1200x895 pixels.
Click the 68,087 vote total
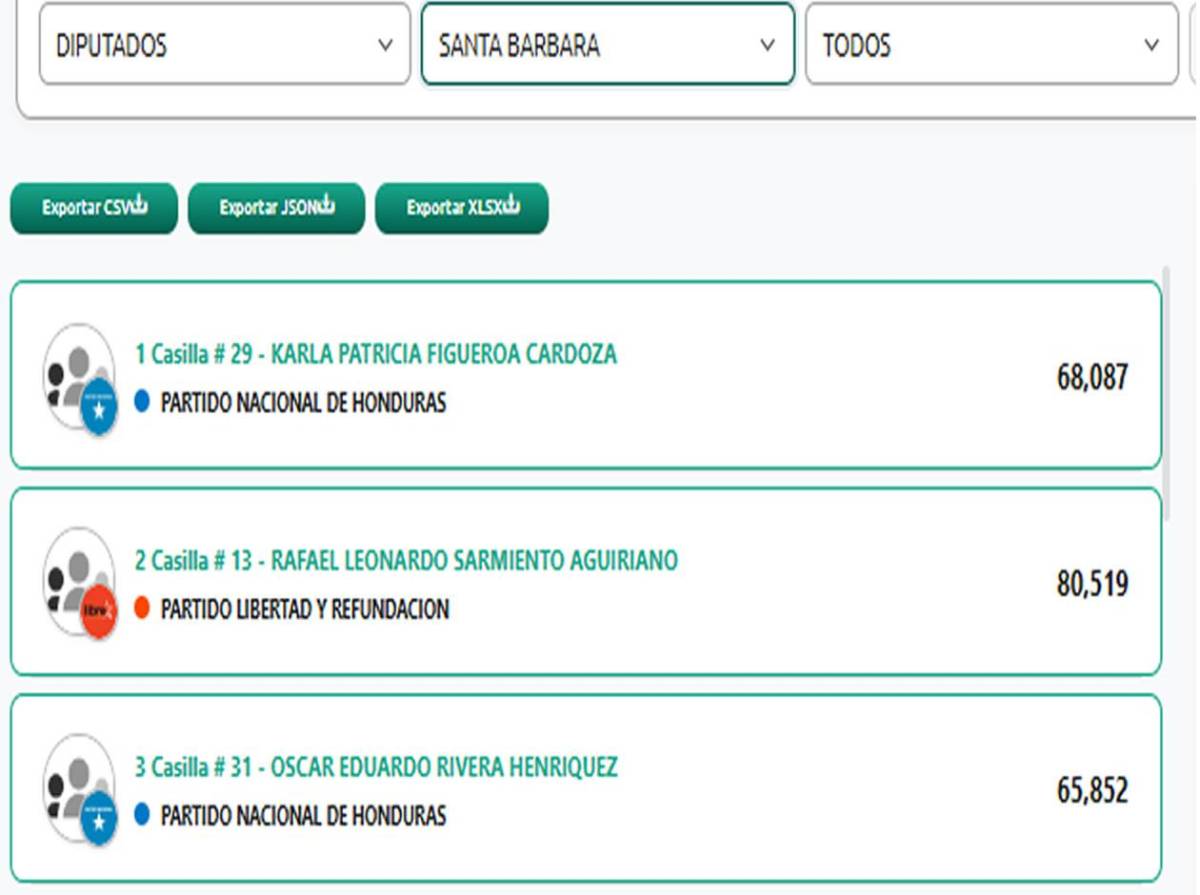(1092, 378)
